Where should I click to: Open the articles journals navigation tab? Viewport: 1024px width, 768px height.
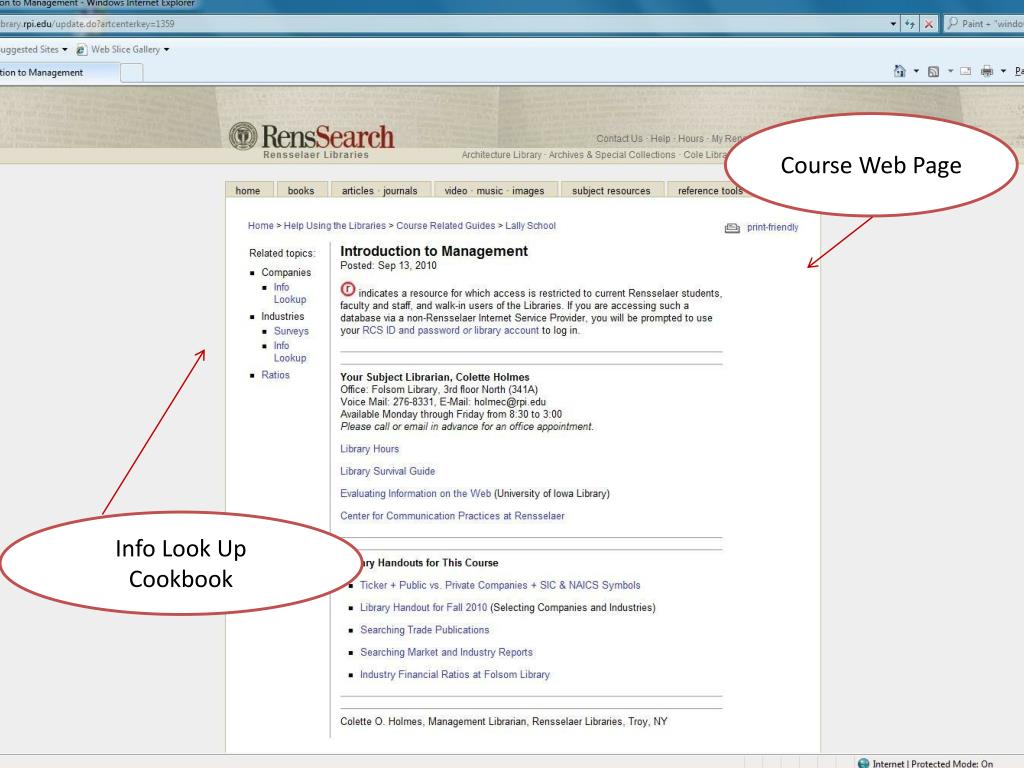coord(380,191)
